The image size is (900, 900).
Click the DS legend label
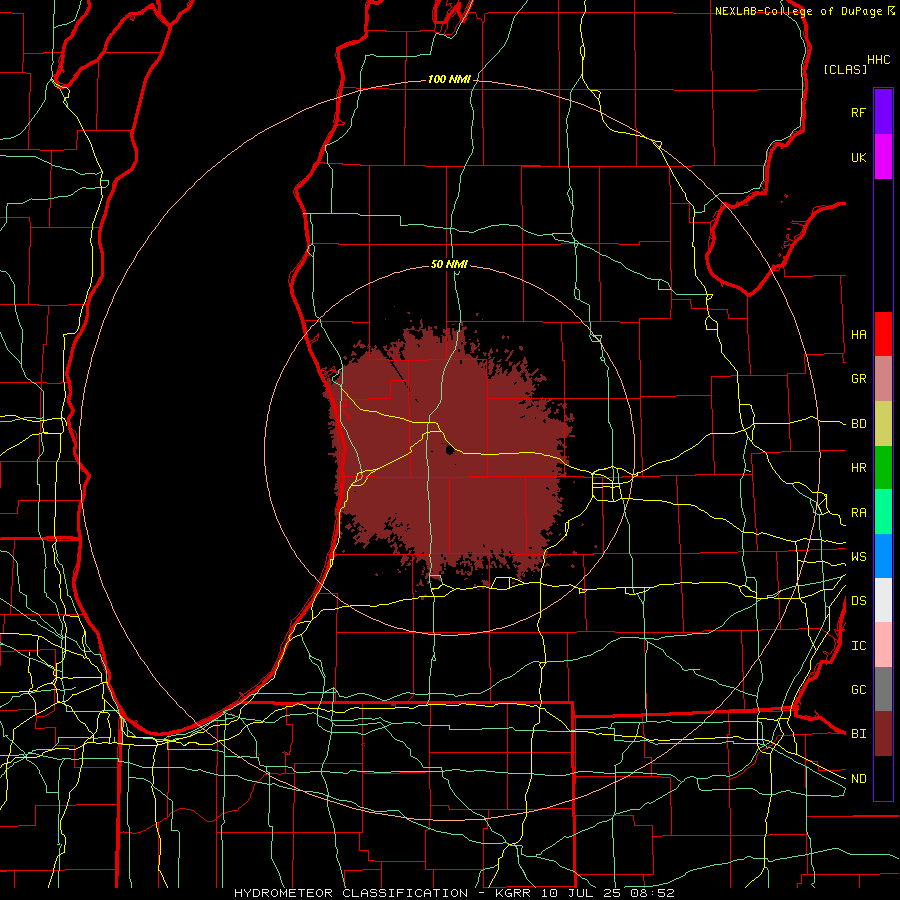tap(858, 601)
